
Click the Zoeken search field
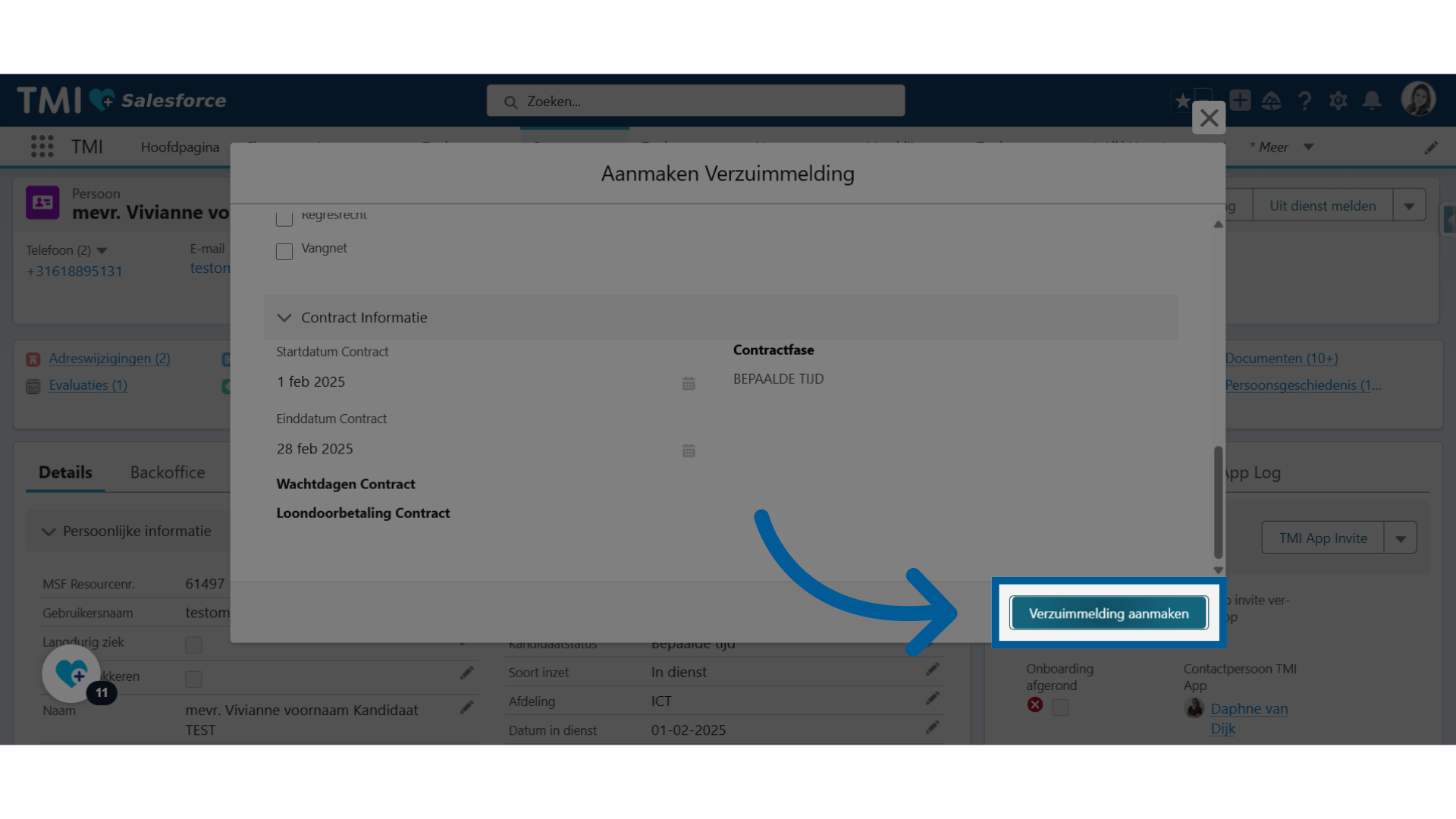(x=695, y=102)
